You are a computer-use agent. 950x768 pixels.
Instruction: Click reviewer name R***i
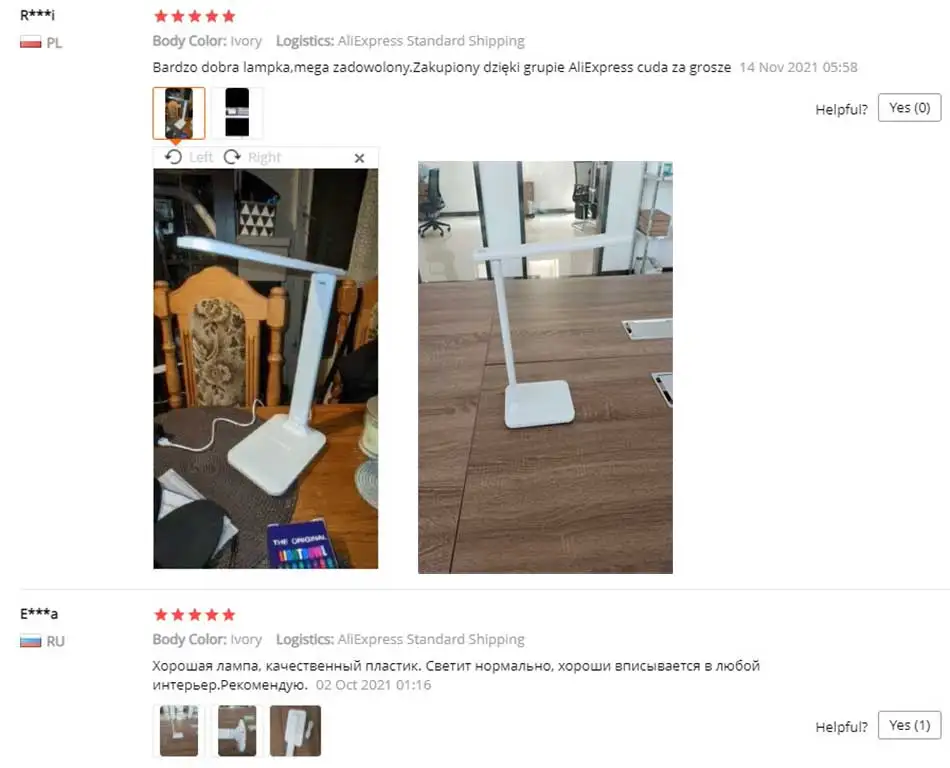coord(38,15)
